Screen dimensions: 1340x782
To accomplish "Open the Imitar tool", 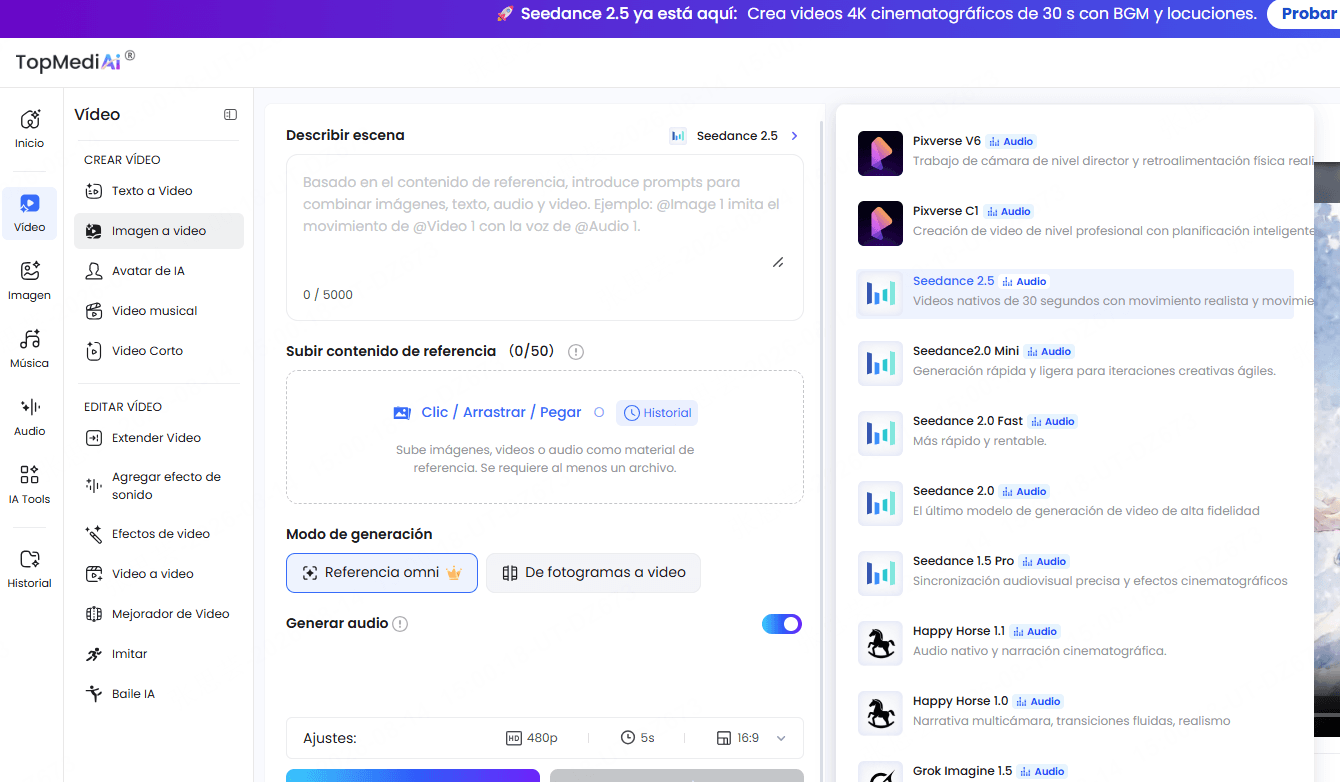I will pos(158,654).
